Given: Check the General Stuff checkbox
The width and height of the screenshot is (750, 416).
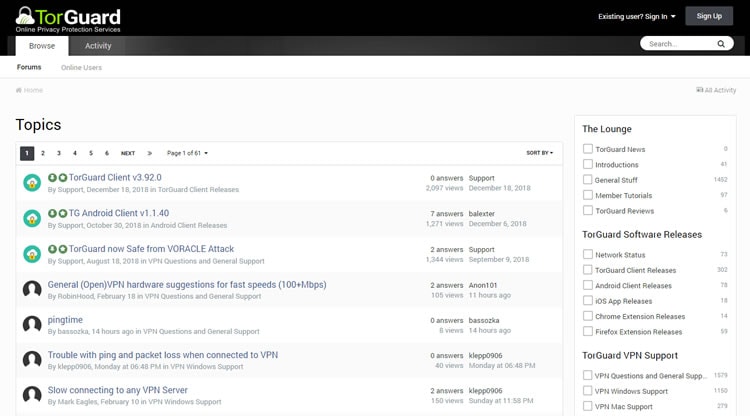Looking at the screenshot, I should [x=588, y=179].
